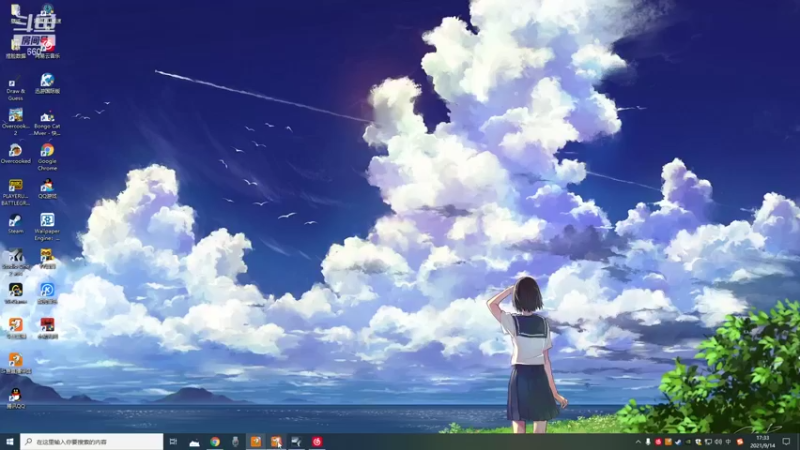Launch Steam from the desktop shortcut

(x=15, y=224)
